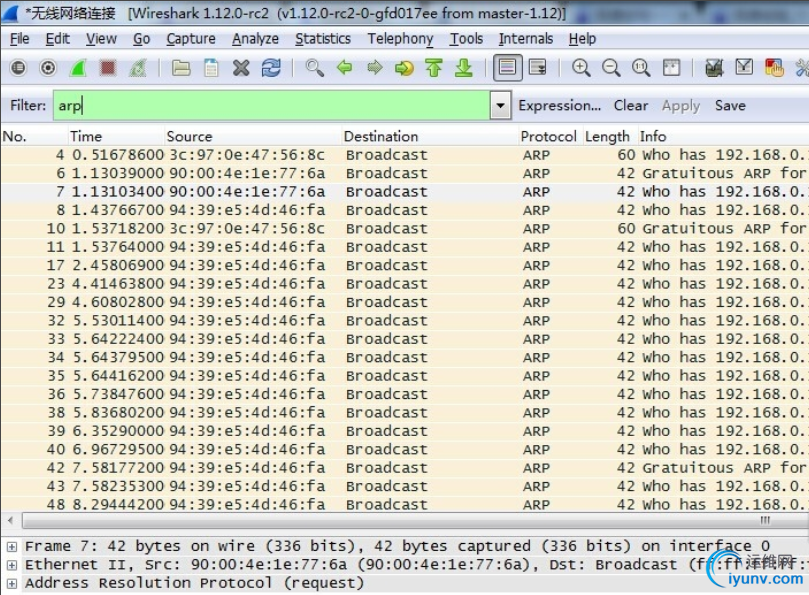Edit display filters
This screenshot has height=595, width=809.
pos(744,68)
